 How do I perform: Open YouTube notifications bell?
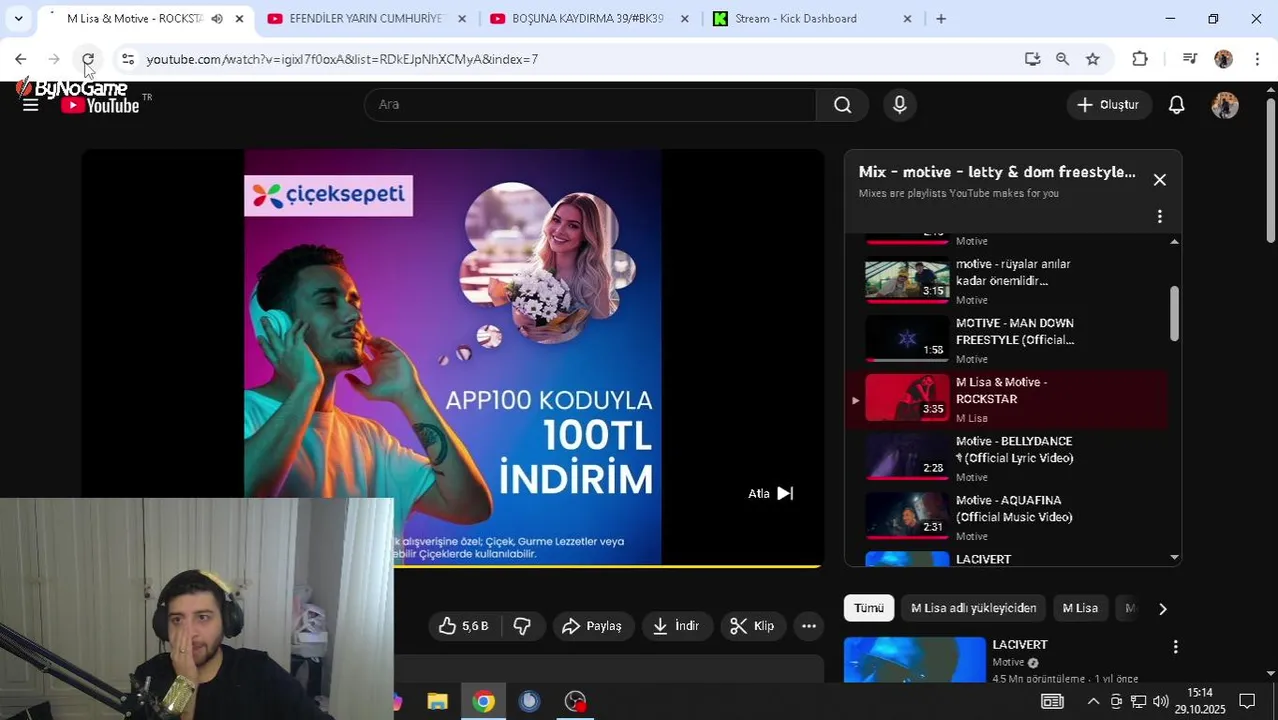(x=1177, y=104)
